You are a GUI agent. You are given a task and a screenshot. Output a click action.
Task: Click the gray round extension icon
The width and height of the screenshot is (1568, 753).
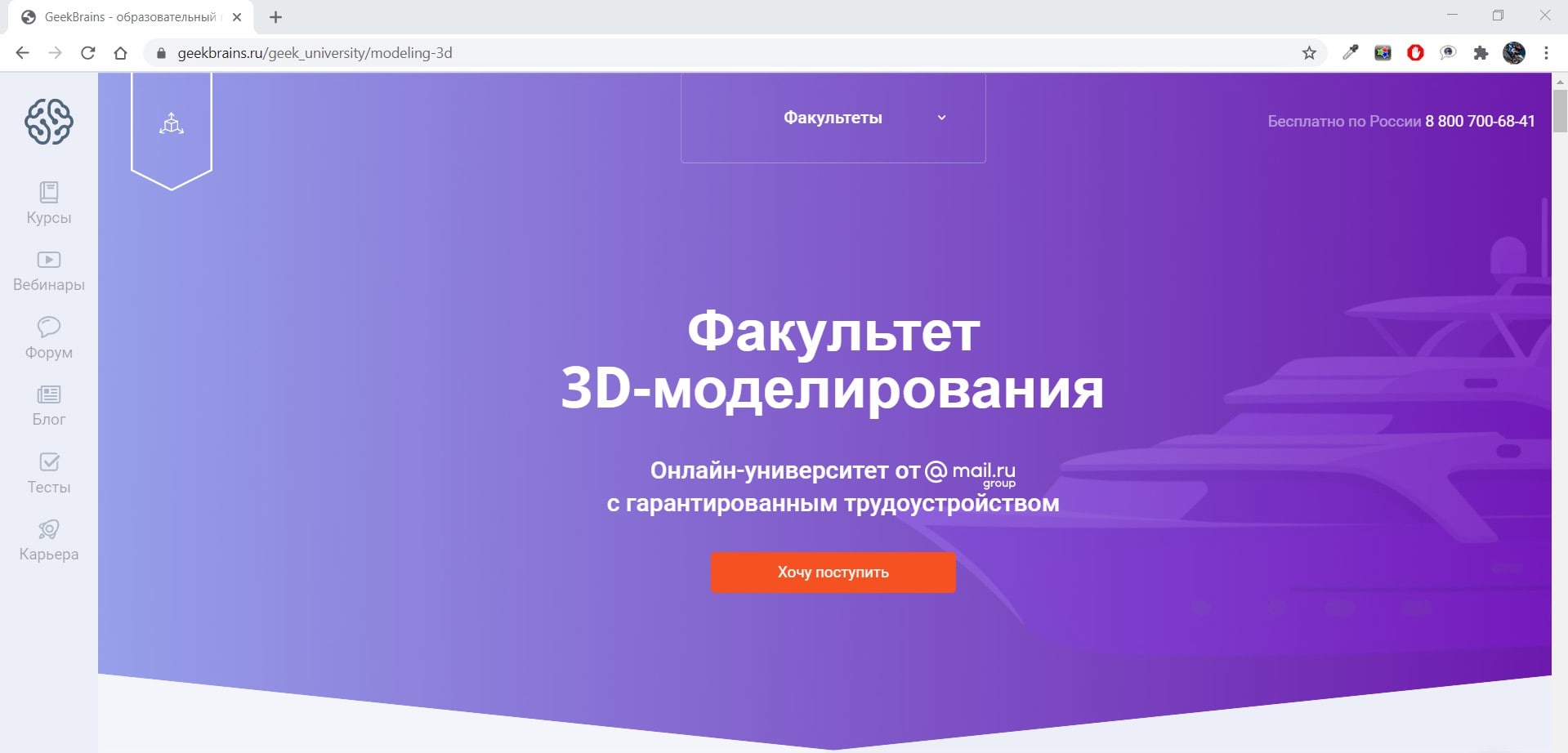tap(1448, 53)
